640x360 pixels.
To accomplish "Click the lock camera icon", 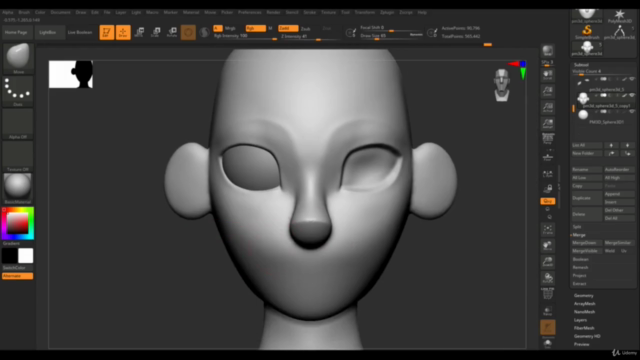I will (x=547, y=189).
